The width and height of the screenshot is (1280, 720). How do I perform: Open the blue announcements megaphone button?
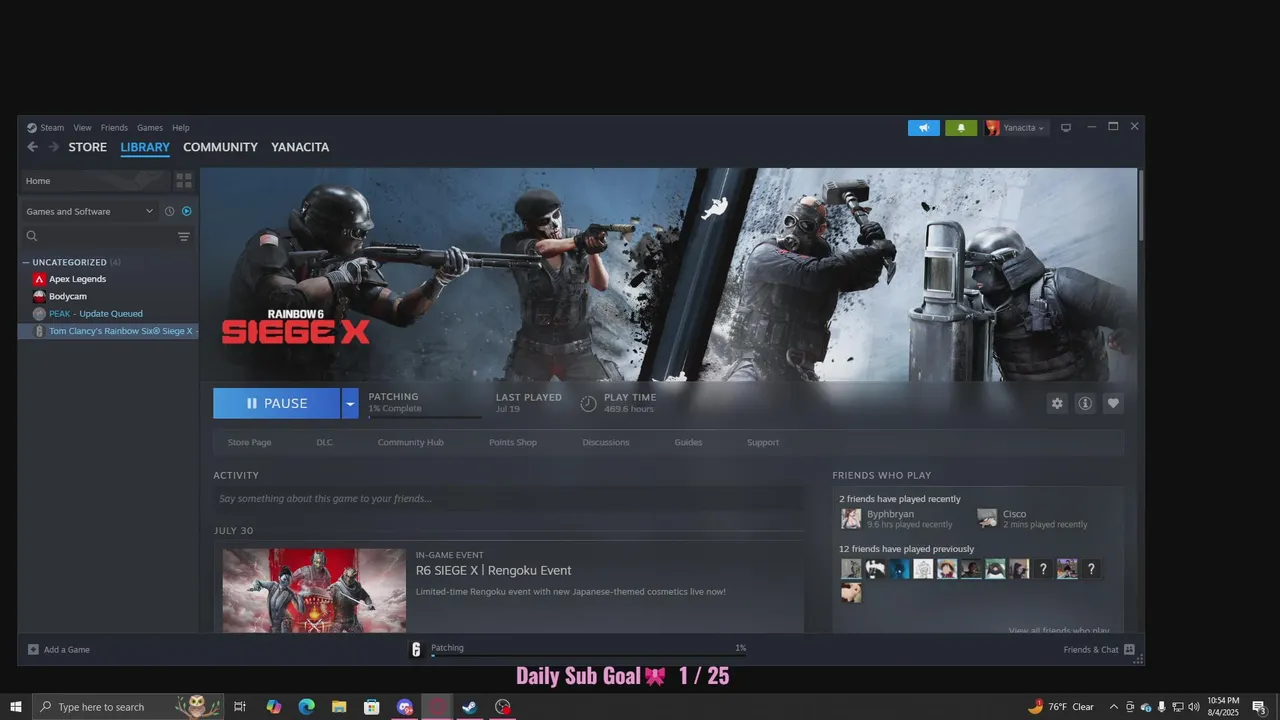tap(924, 128)
